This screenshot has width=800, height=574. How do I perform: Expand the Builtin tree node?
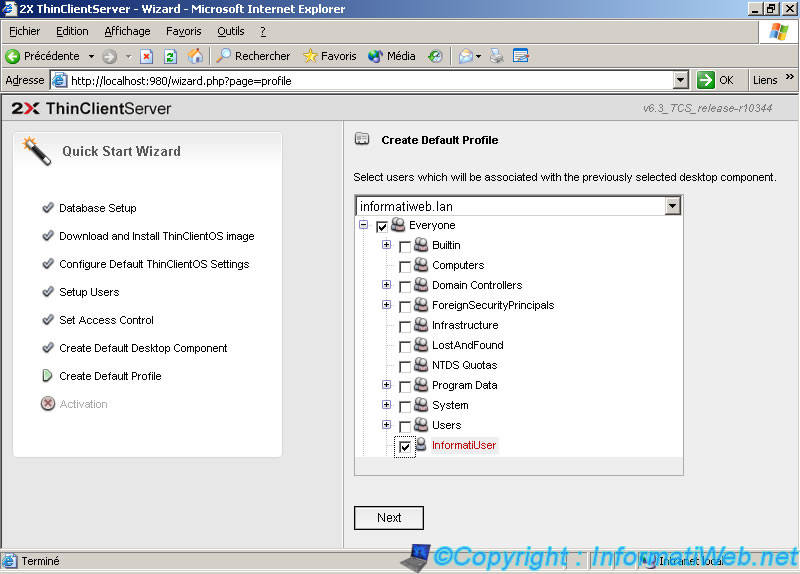pyautogui.click(x=386, y=244)
